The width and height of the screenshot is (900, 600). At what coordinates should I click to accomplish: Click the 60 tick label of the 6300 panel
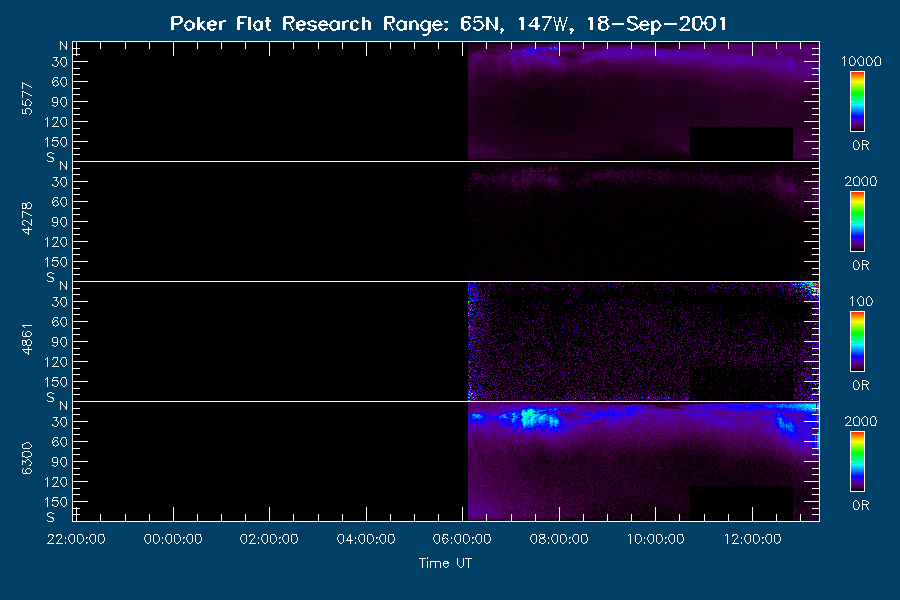pyautogui.click(x=60, y=442)
